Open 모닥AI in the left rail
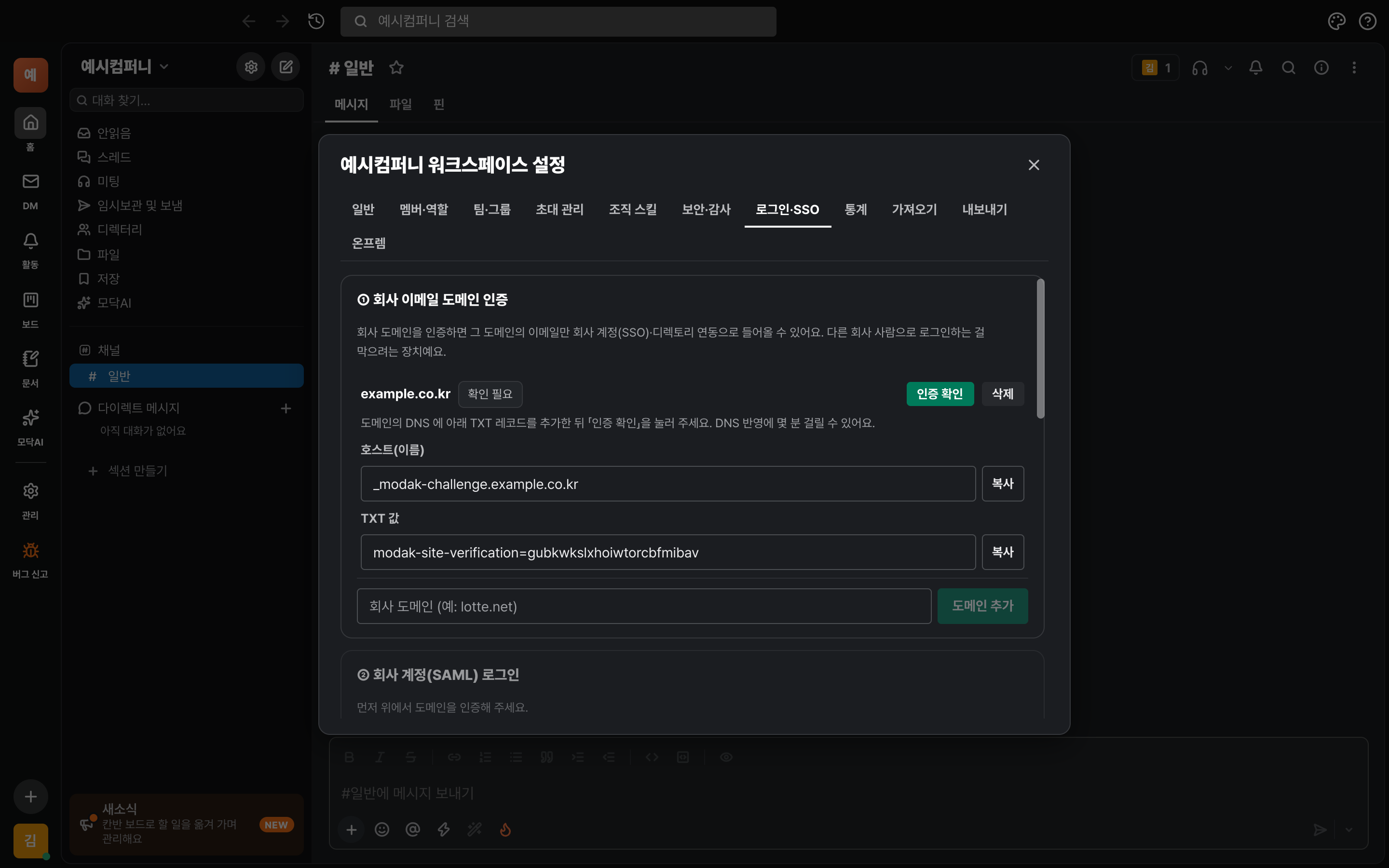Image resolution: width=1389 pixels, height=868 pixels. coord(30,428)
